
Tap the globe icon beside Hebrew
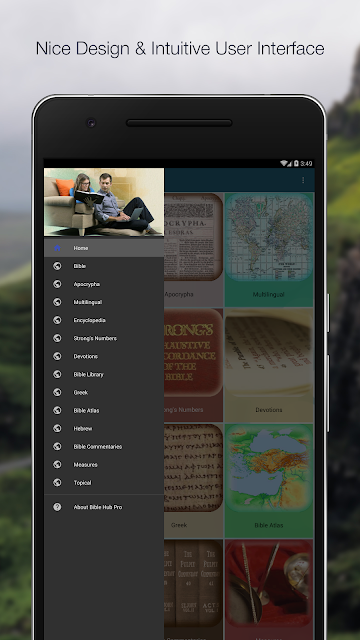(57, 428)
